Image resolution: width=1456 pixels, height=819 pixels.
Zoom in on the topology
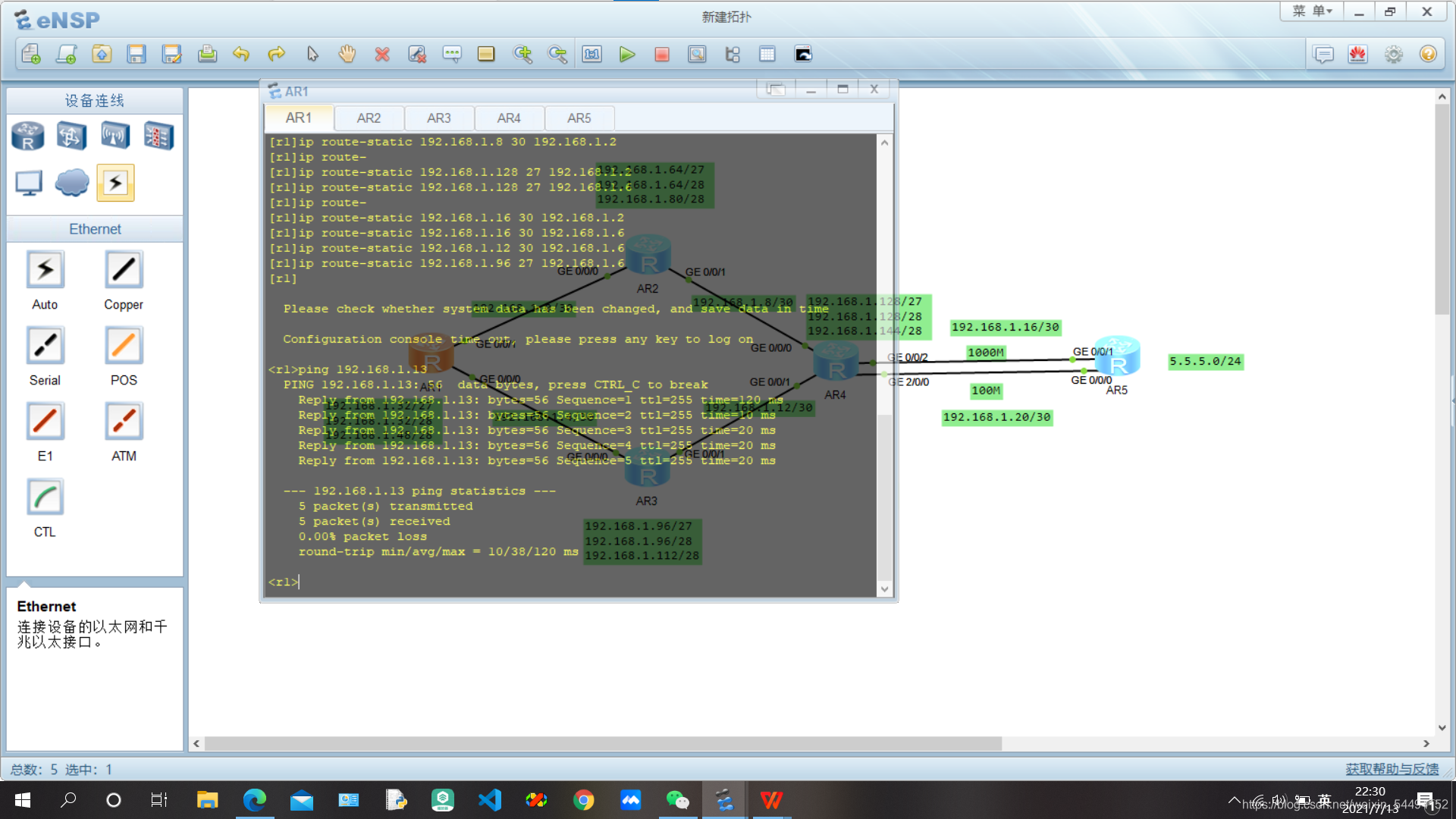522,54
